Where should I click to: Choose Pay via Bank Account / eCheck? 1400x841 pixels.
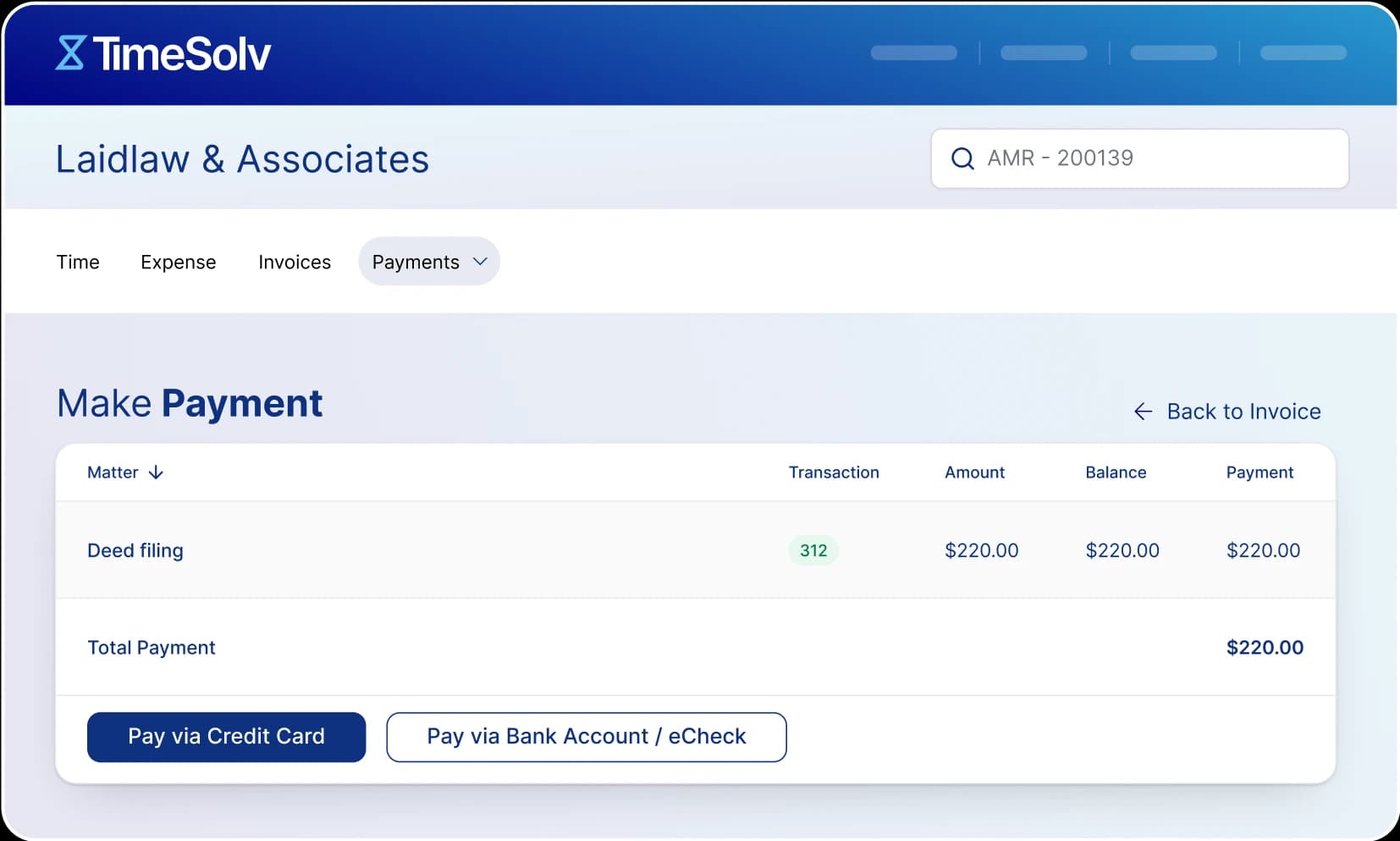pyautogui.click(x=587, y=737)
